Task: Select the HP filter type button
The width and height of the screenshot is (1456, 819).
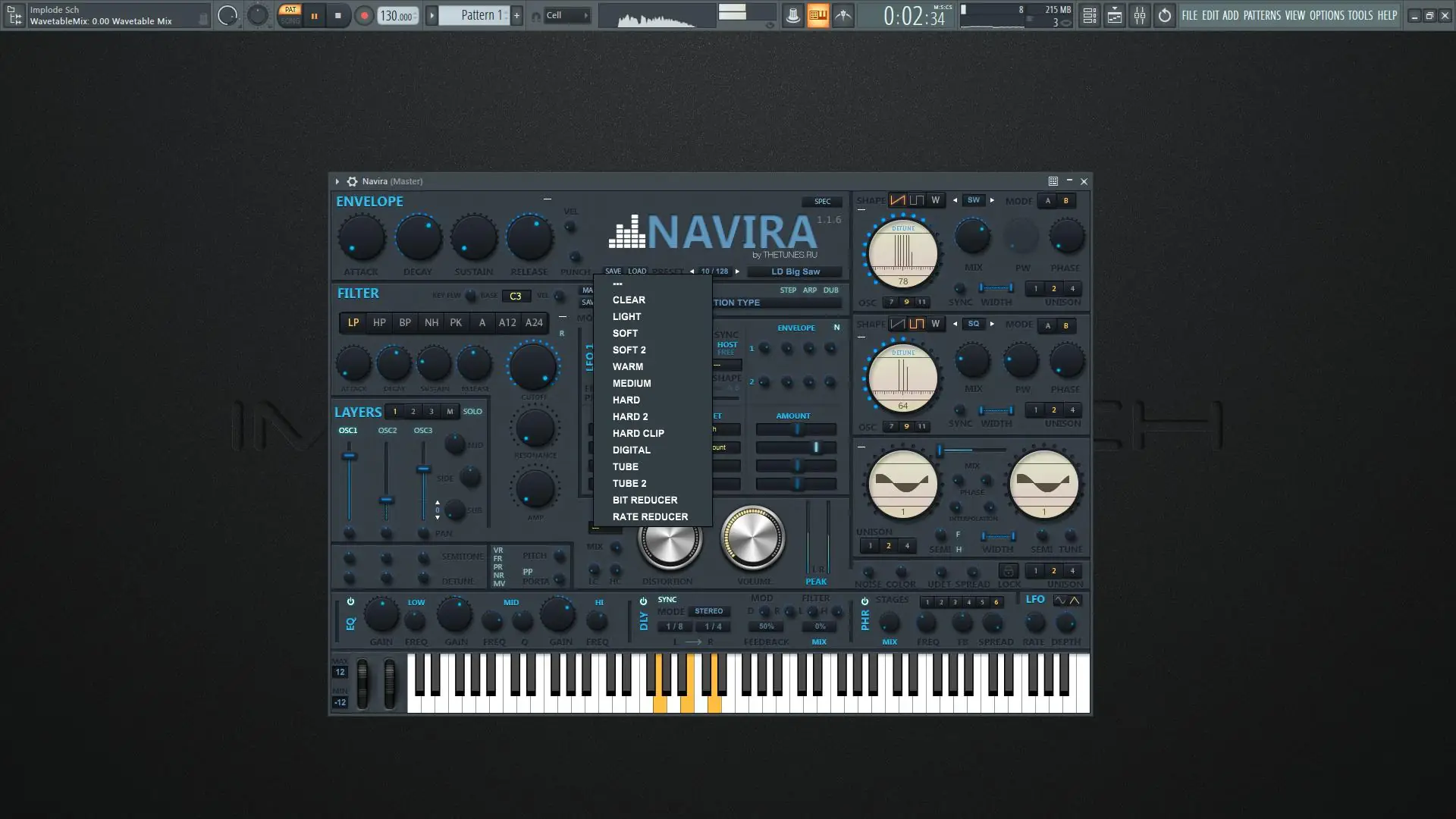Action: click(x=379, y=322)
